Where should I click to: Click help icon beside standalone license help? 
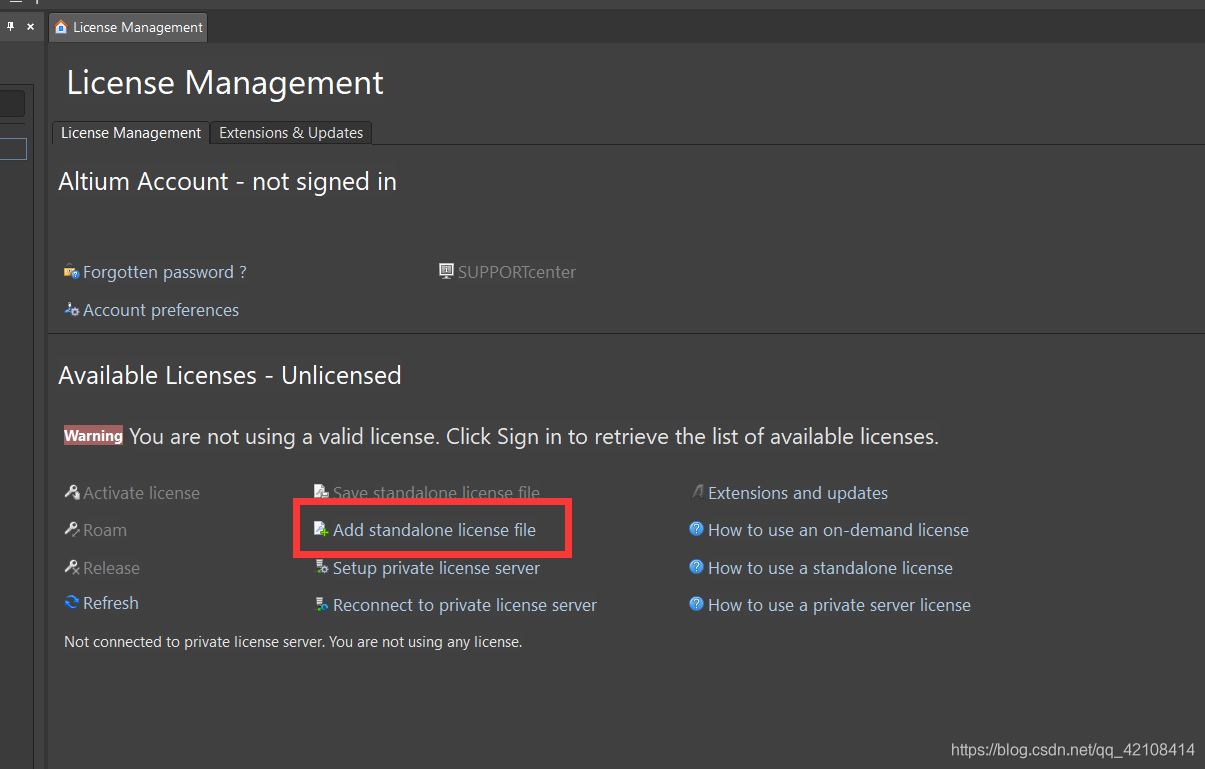tap(697, 567)
